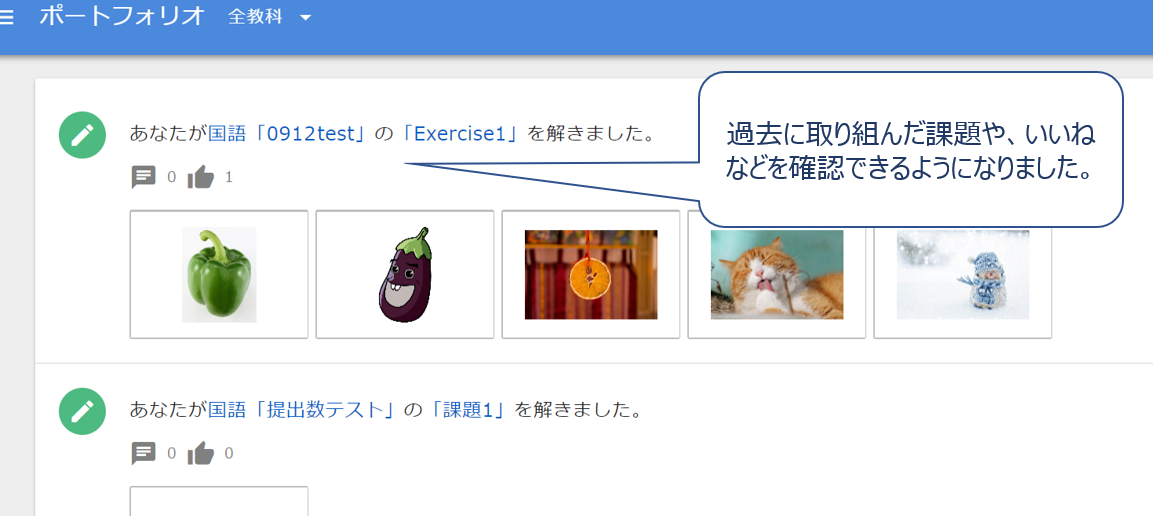Open the green bell pepper thumbnail
The image size is (1153, 516).
[x=219, y=274]
